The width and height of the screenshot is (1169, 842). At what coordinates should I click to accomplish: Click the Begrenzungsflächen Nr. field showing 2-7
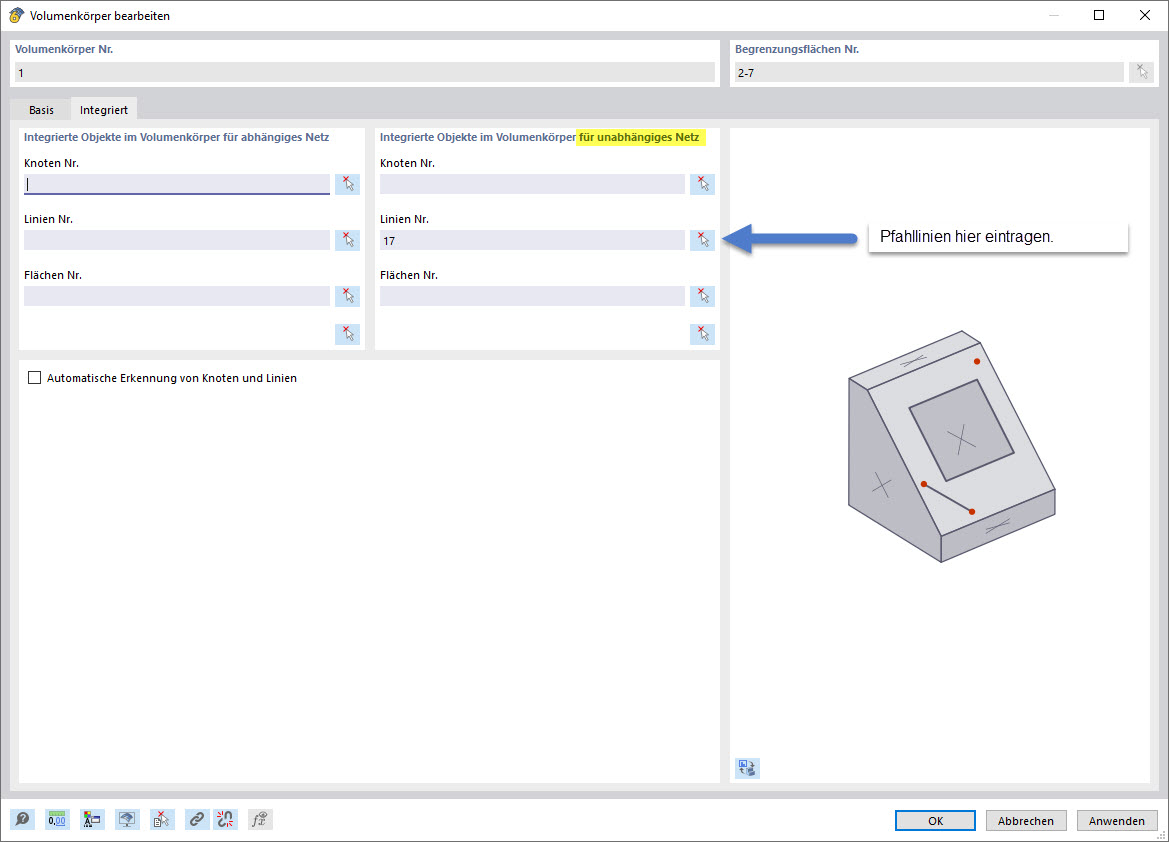[x=929, y=72]
